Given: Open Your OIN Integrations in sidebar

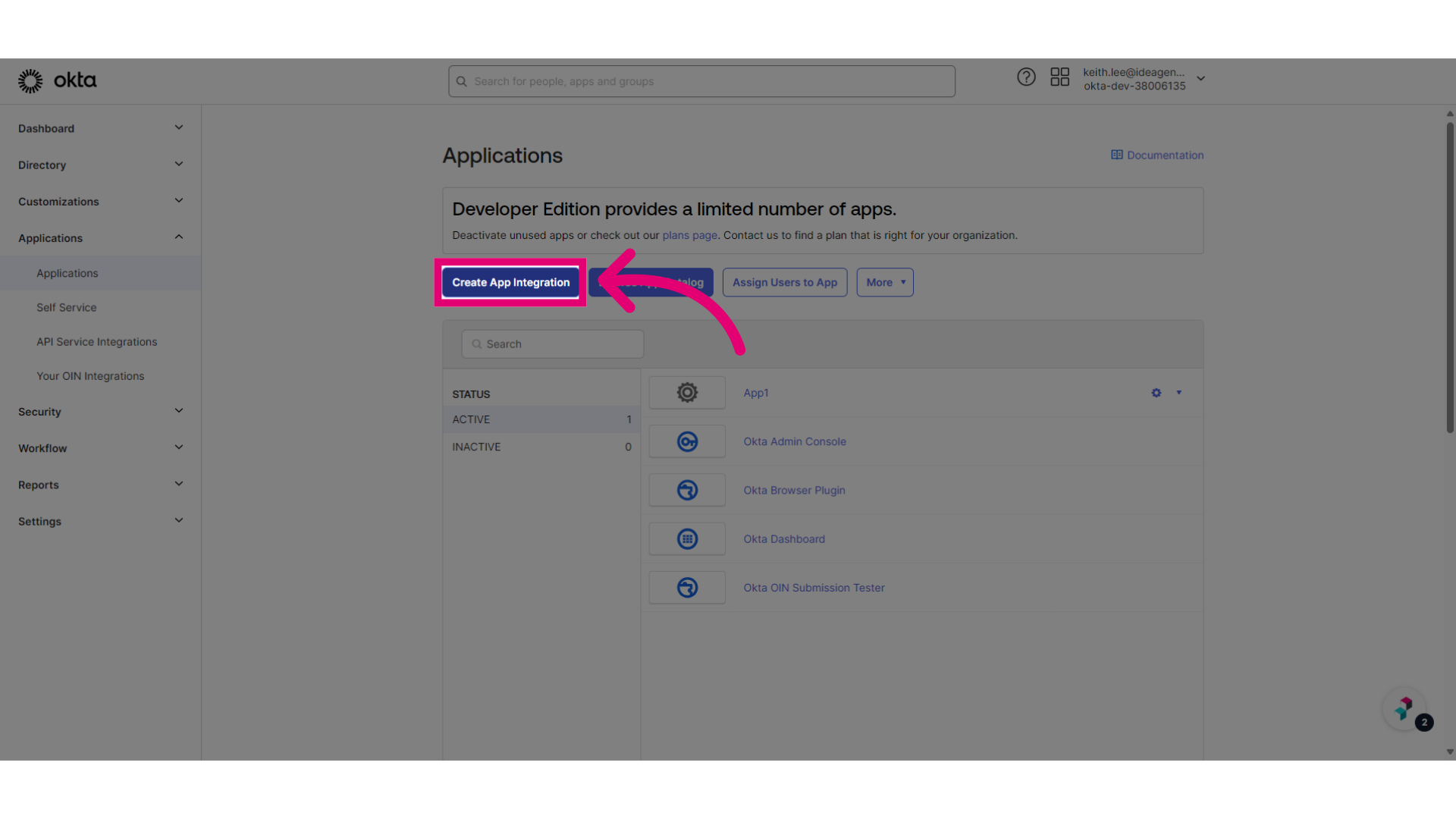Looking at the screenshot, I should click(90, 376).
